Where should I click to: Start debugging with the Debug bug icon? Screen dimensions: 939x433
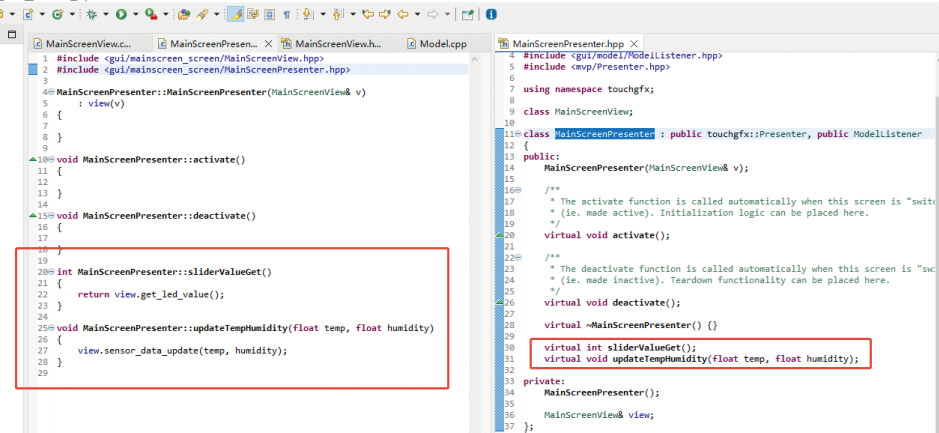92,14
